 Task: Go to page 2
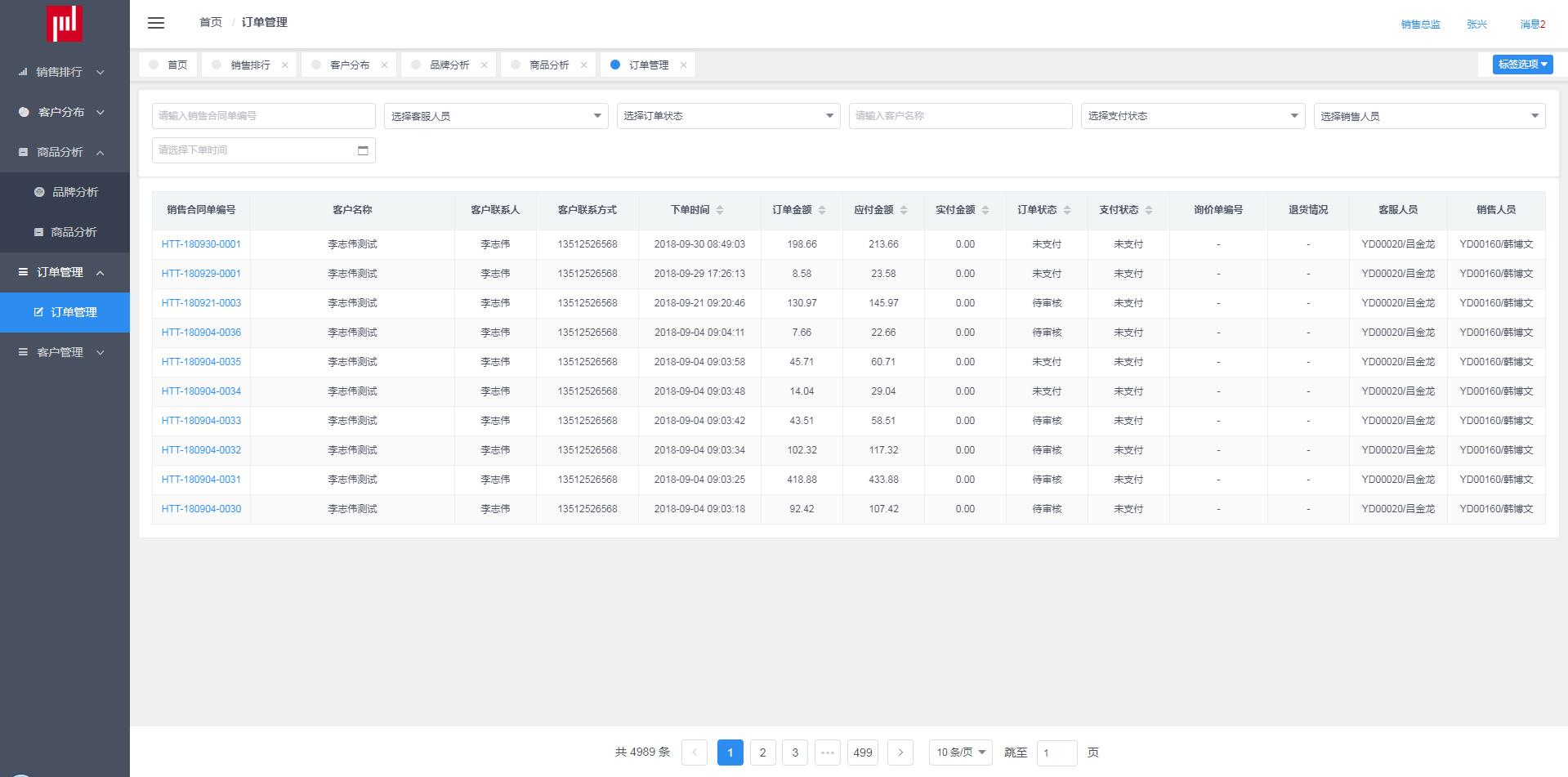pyautogui.click(x=762, y=752)
